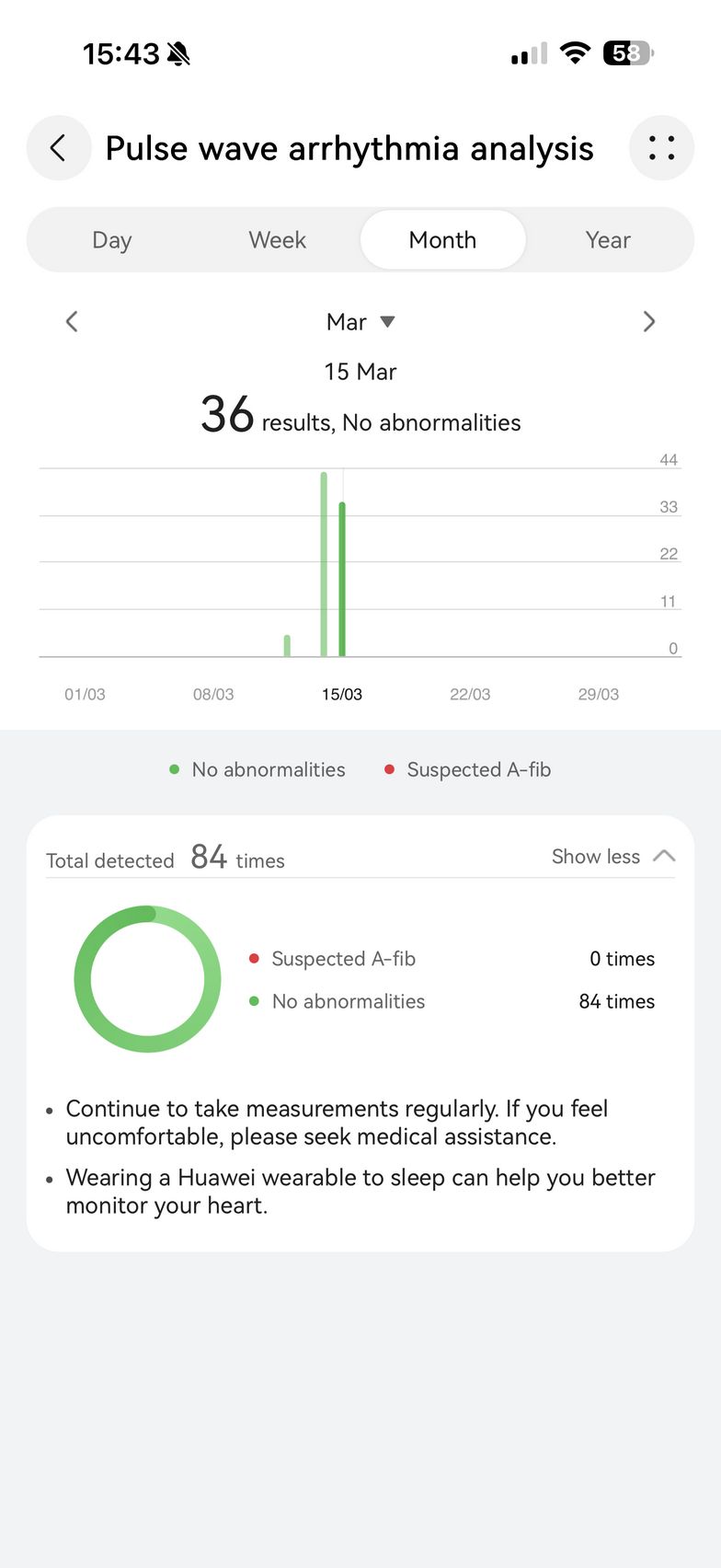Screen dimensions: 721x1568
Task: Select the tallest light green chart bar
Action: [x=324, y=563]
